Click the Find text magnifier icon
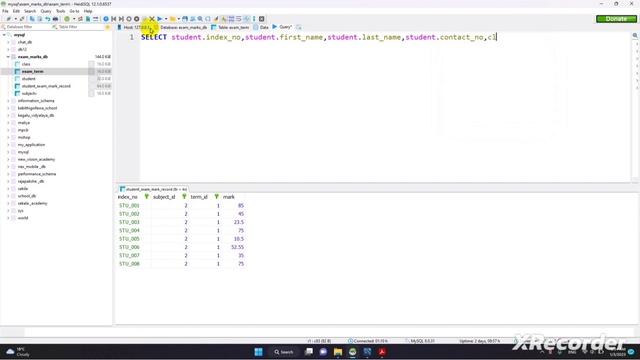This screenshot has width=640, height=360. [200, 19]
